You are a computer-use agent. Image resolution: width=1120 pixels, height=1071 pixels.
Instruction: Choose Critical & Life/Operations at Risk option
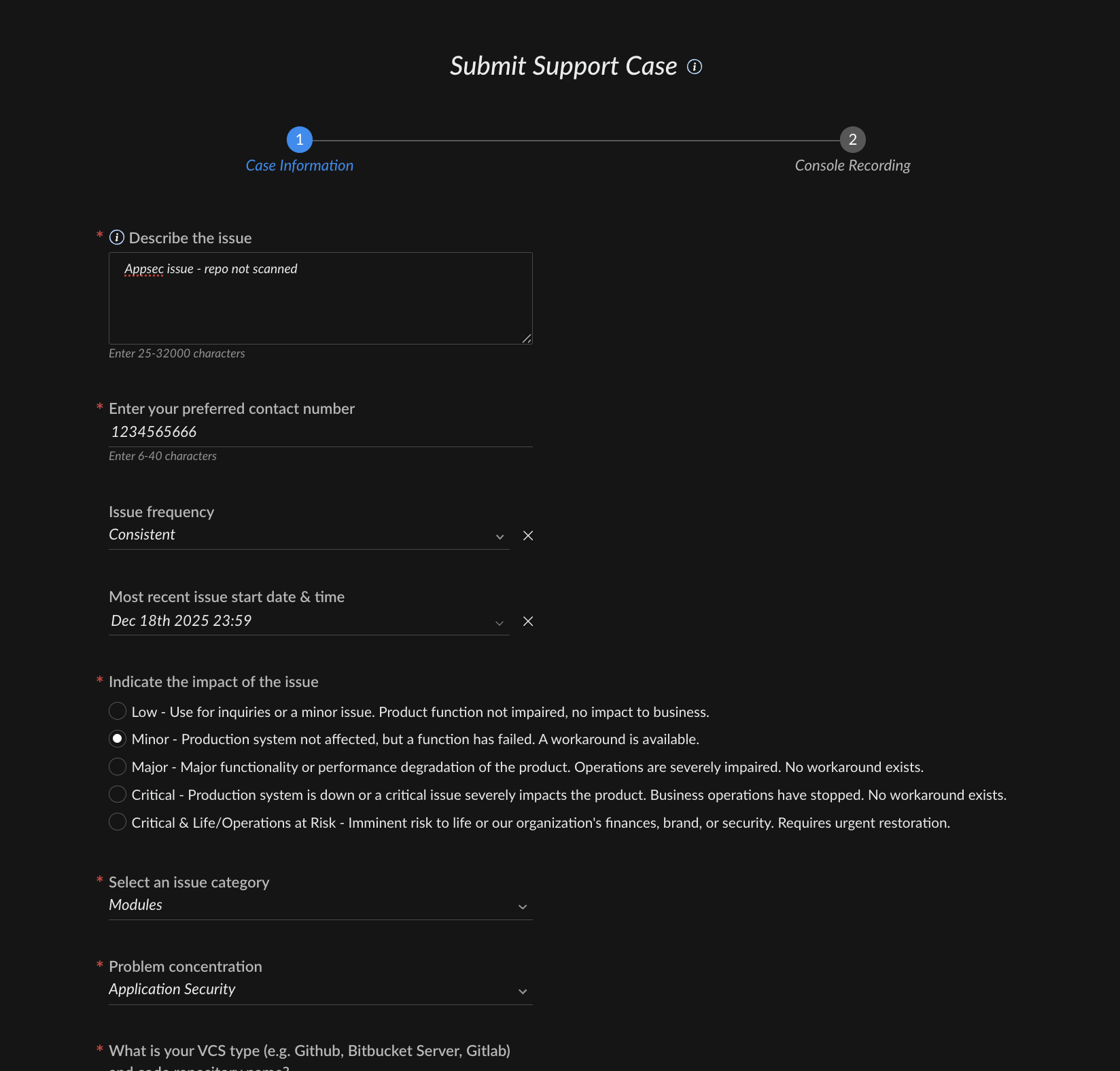[118, 822]
